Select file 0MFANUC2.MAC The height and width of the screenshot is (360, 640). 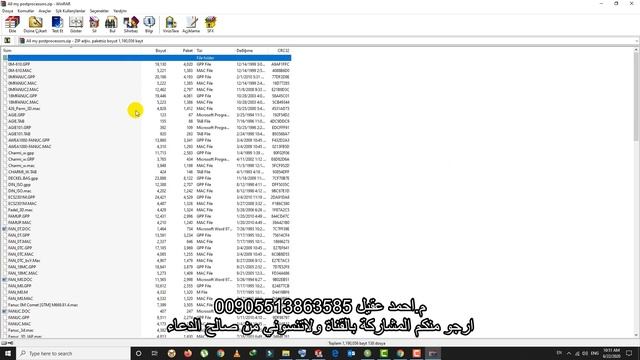point(23,89)
